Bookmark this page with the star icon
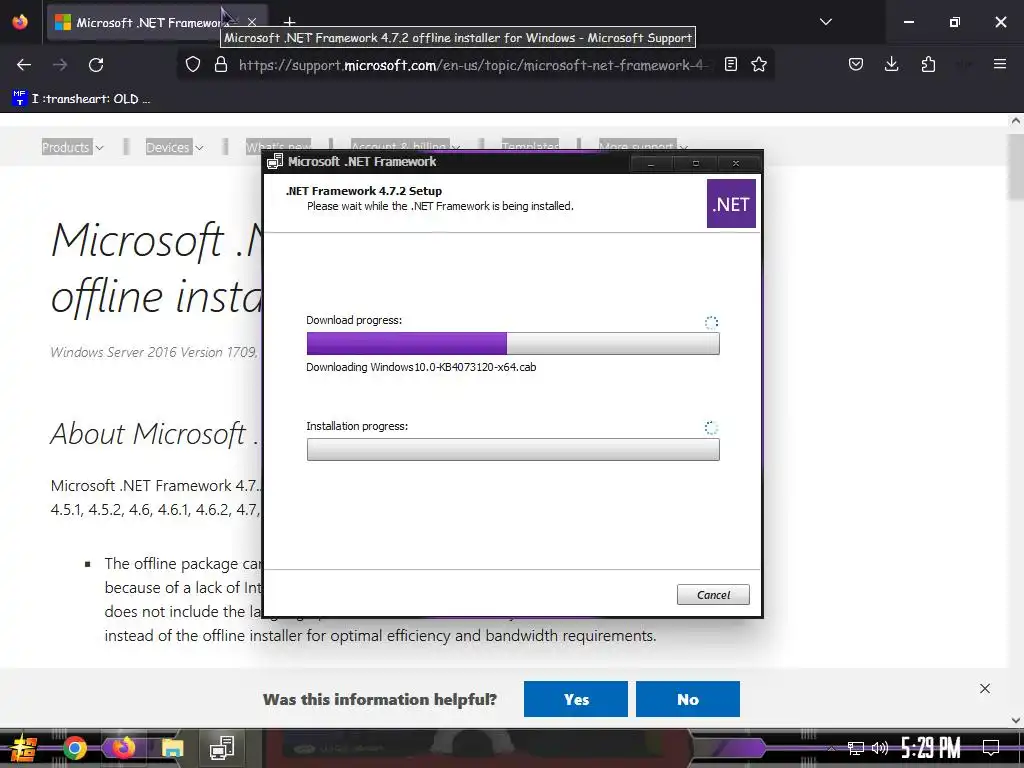Image resolution: width=1024 pixels, height=768 pixels. tap(759, 64)
